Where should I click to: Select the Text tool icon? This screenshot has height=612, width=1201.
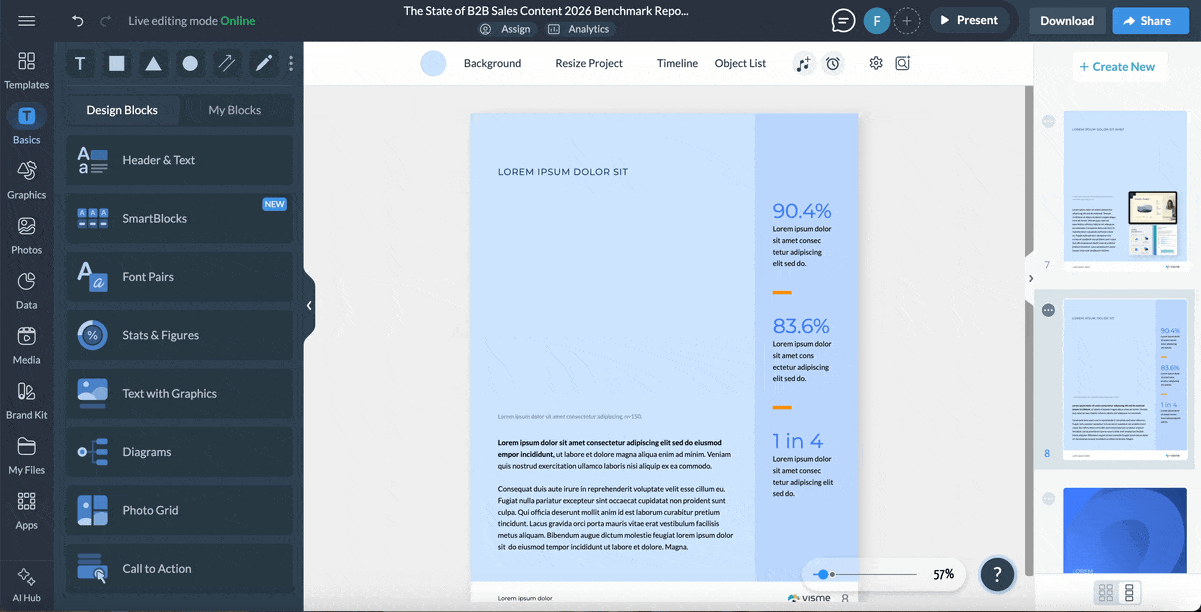80,63
